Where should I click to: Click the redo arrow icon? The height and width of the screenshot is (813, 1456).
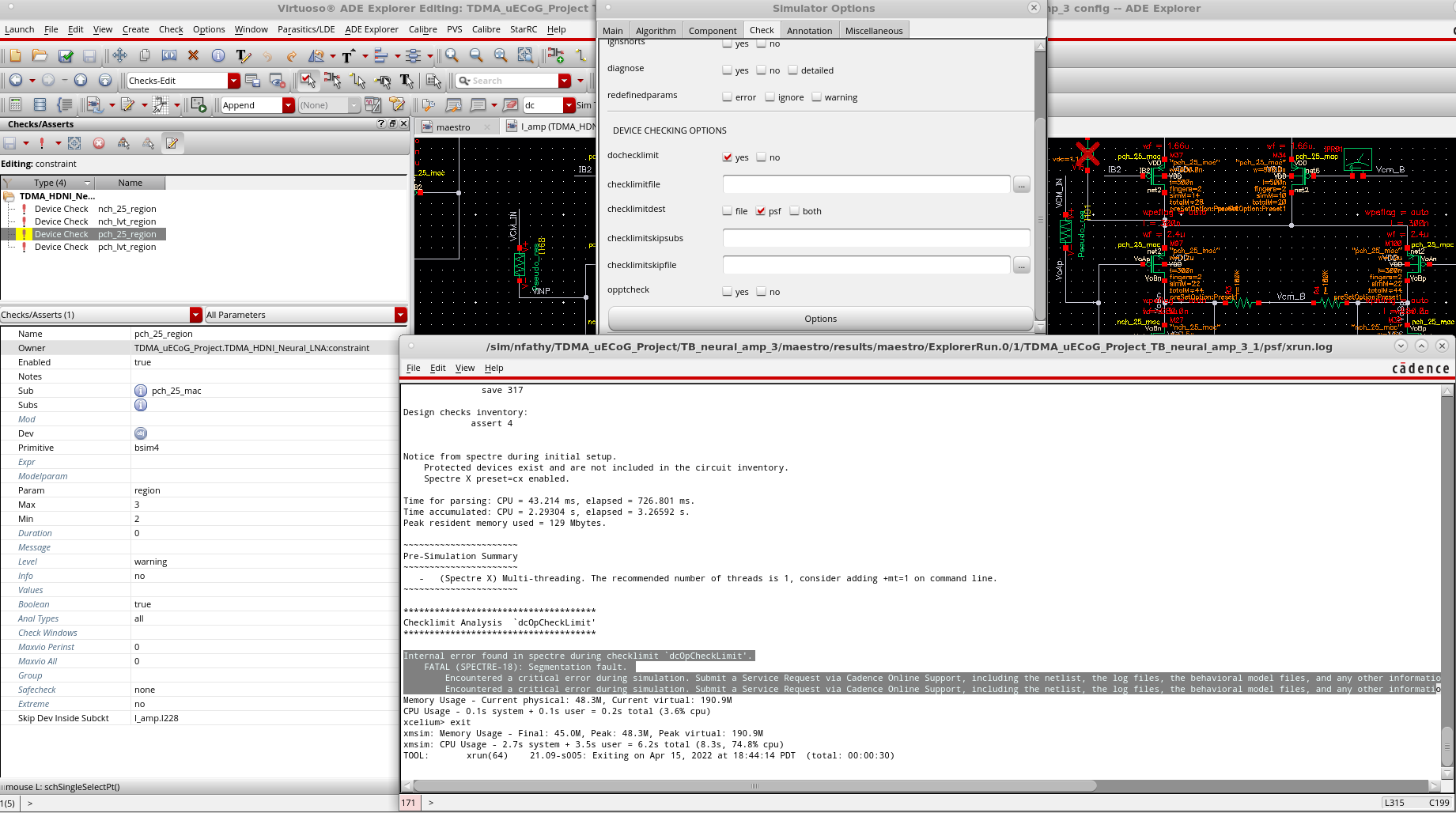(292, 55)
